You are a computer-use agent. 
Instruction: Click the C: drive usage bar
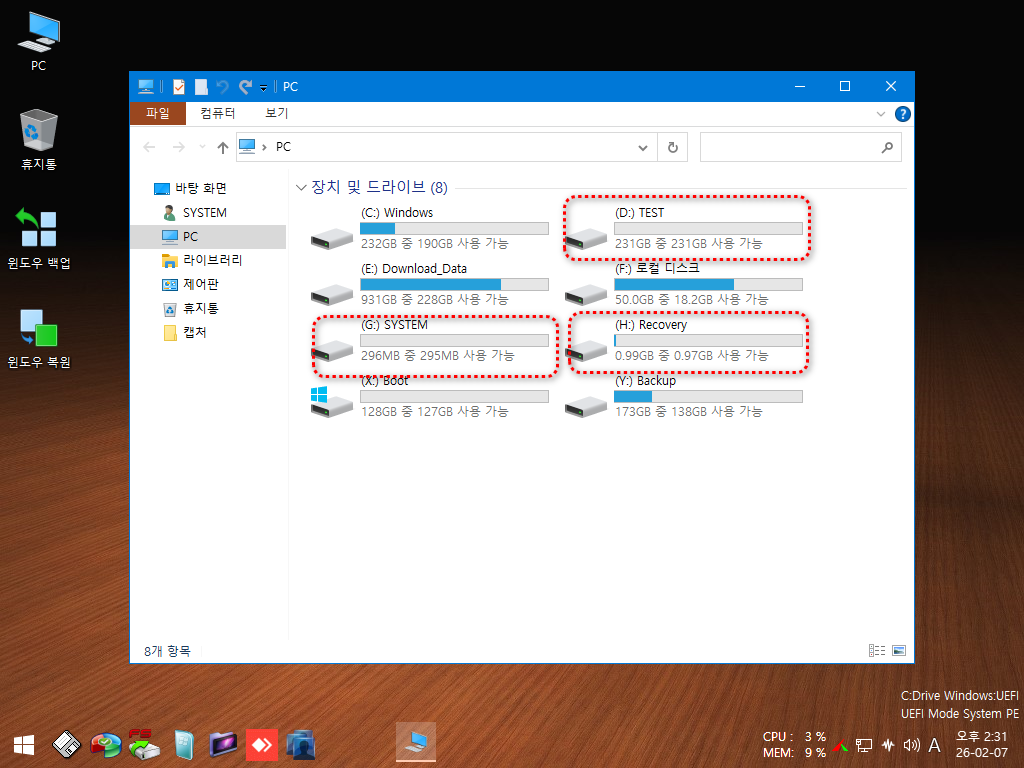pyautogui.click(x=455, y=229)
